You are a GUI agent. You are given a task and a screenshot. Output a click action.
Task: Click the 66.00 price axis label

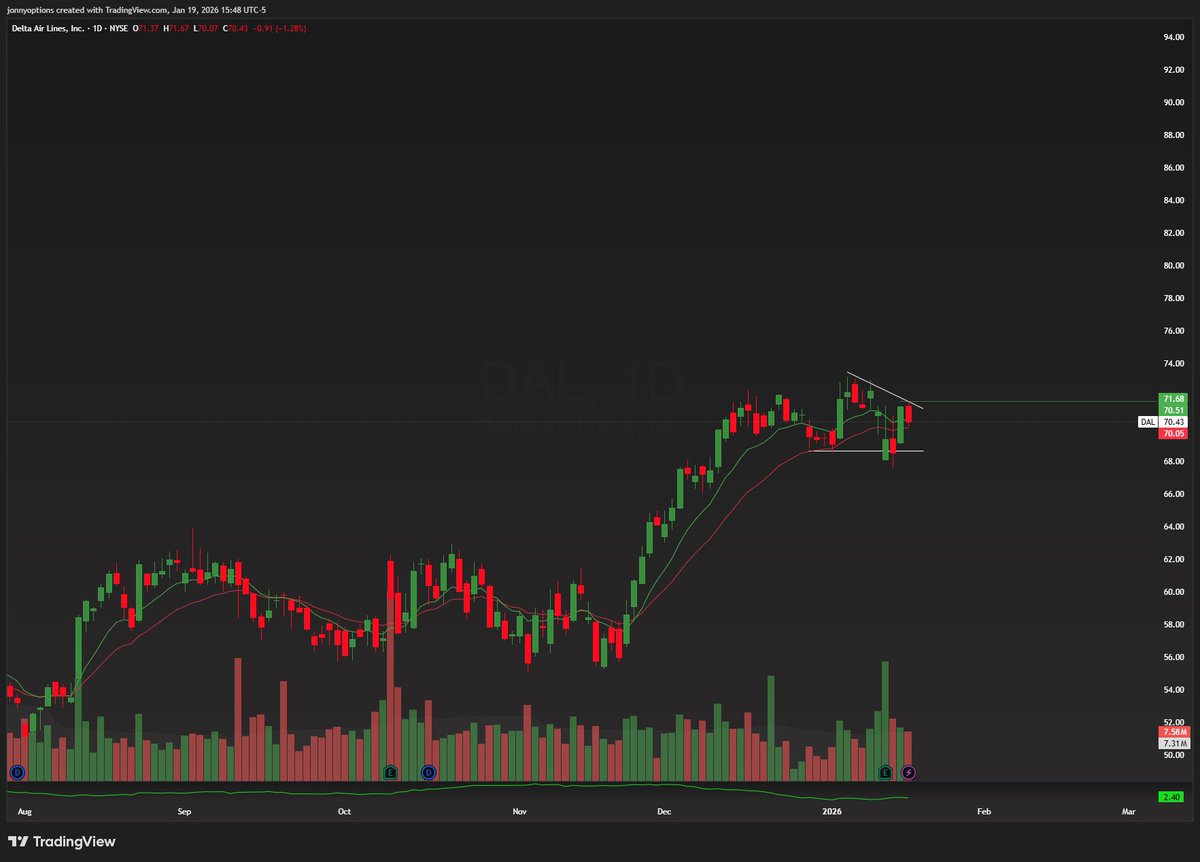[1173, 493]
